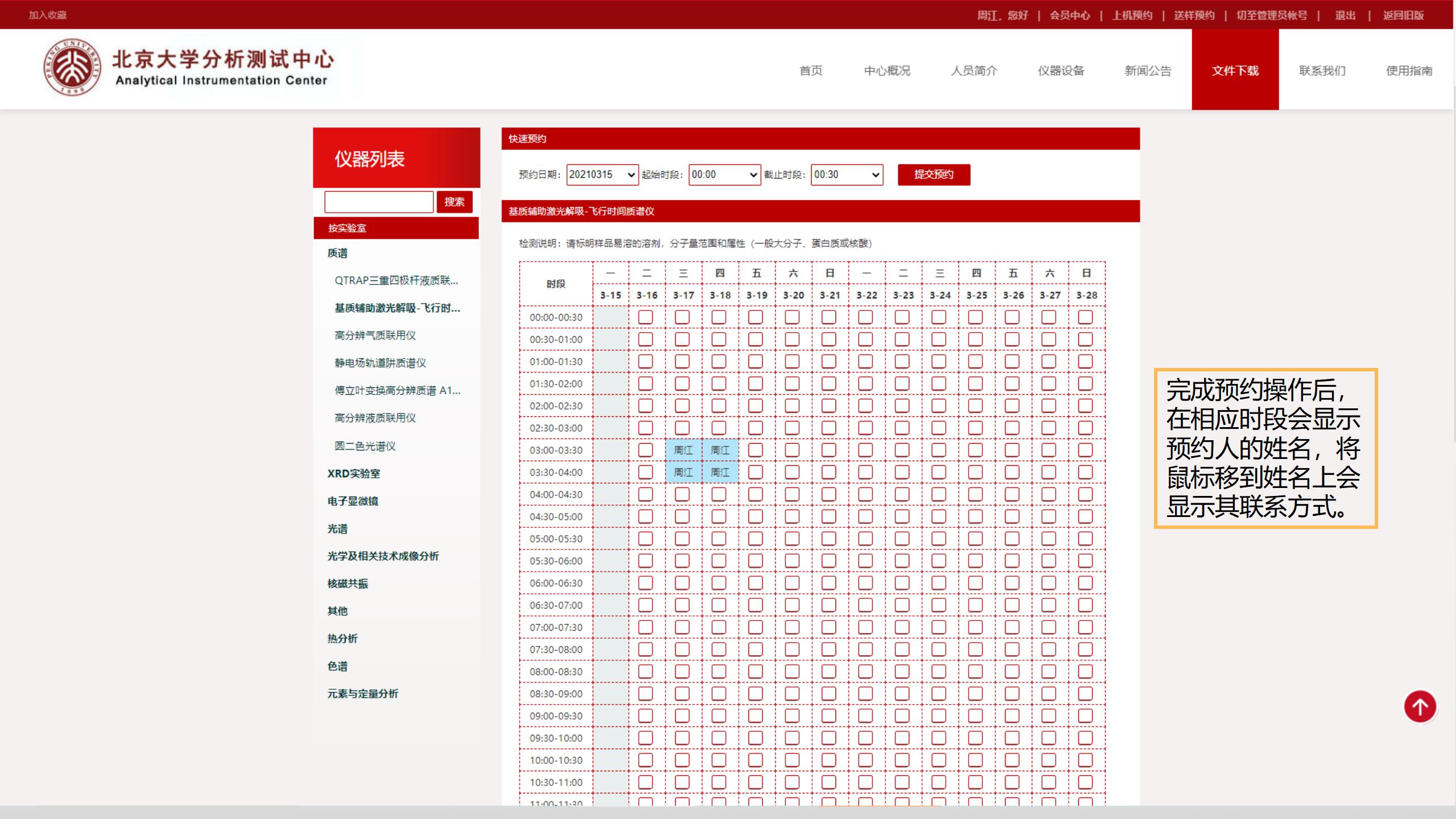Click 周江 booking at 03:30-04:00 on 3-17
This screenshot has height=819, width=1456.
coord(684,473)
